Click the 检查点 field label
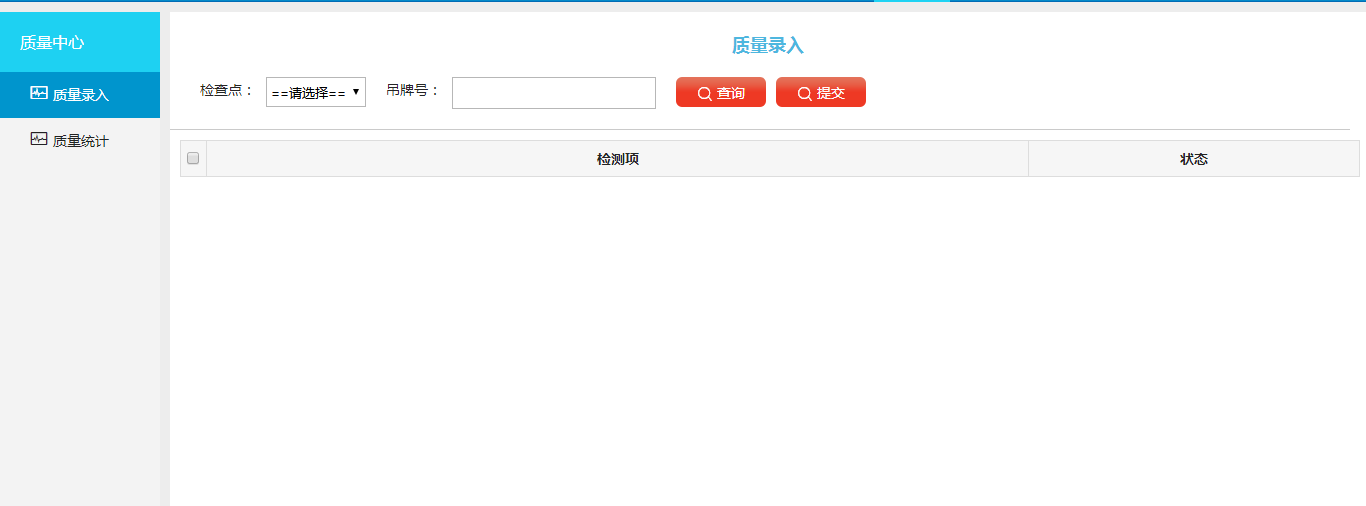Viewport: 1366px width, 506px height. [x=228, y=90]
